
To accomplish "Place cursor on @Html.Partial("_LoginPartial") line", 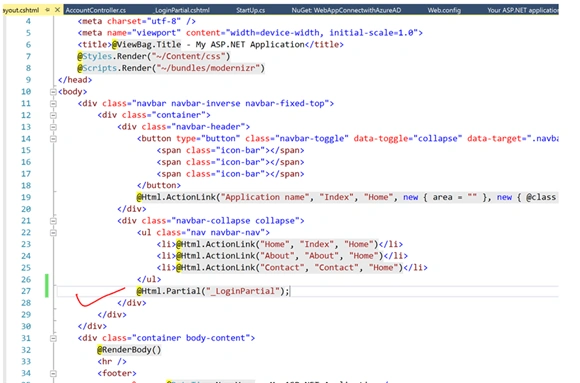I will tap(307, 291).
